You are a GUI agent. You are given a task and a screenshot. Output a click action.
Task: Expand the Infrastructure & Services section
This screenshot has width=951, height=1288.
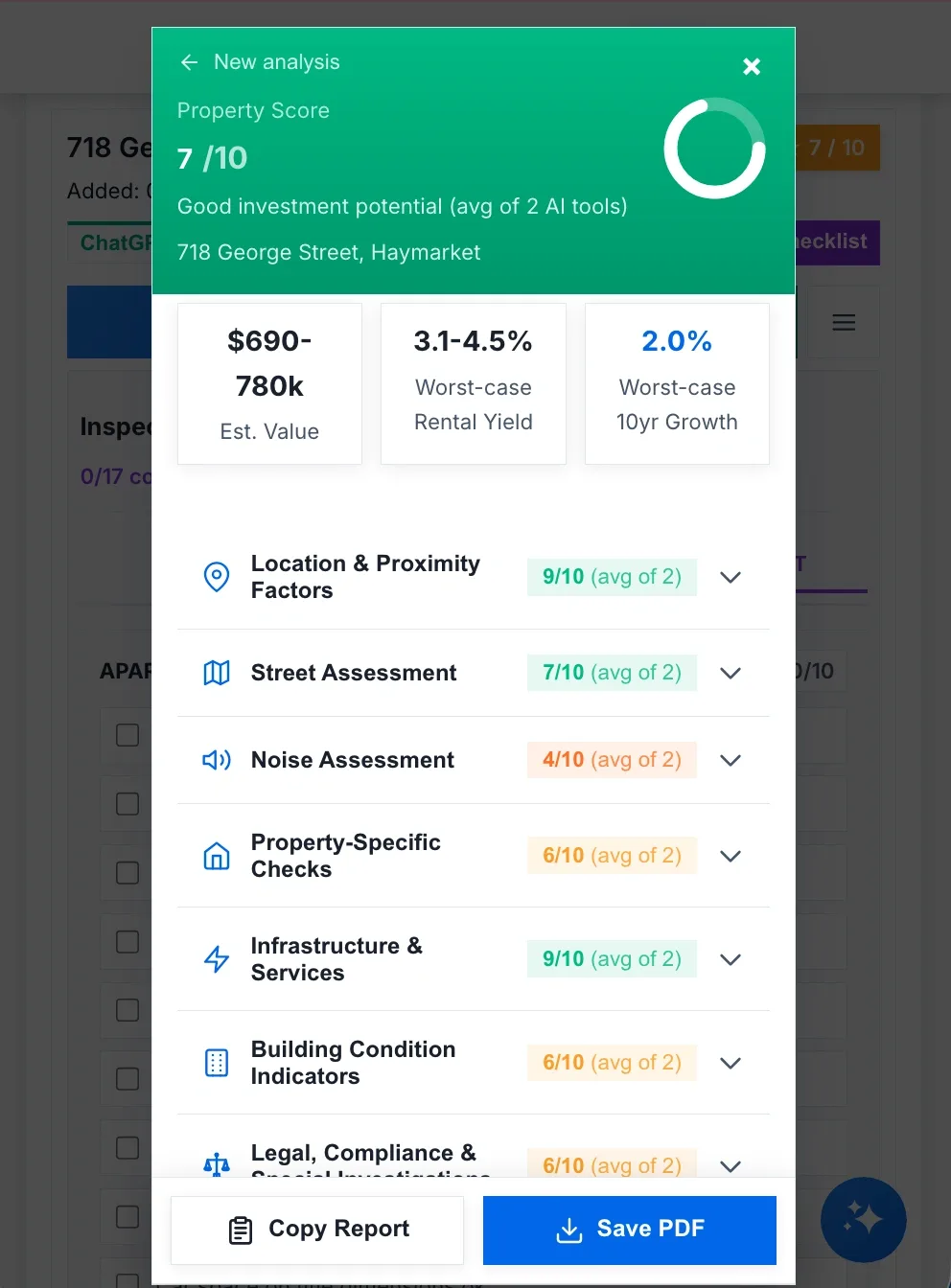tap(731, 959)
